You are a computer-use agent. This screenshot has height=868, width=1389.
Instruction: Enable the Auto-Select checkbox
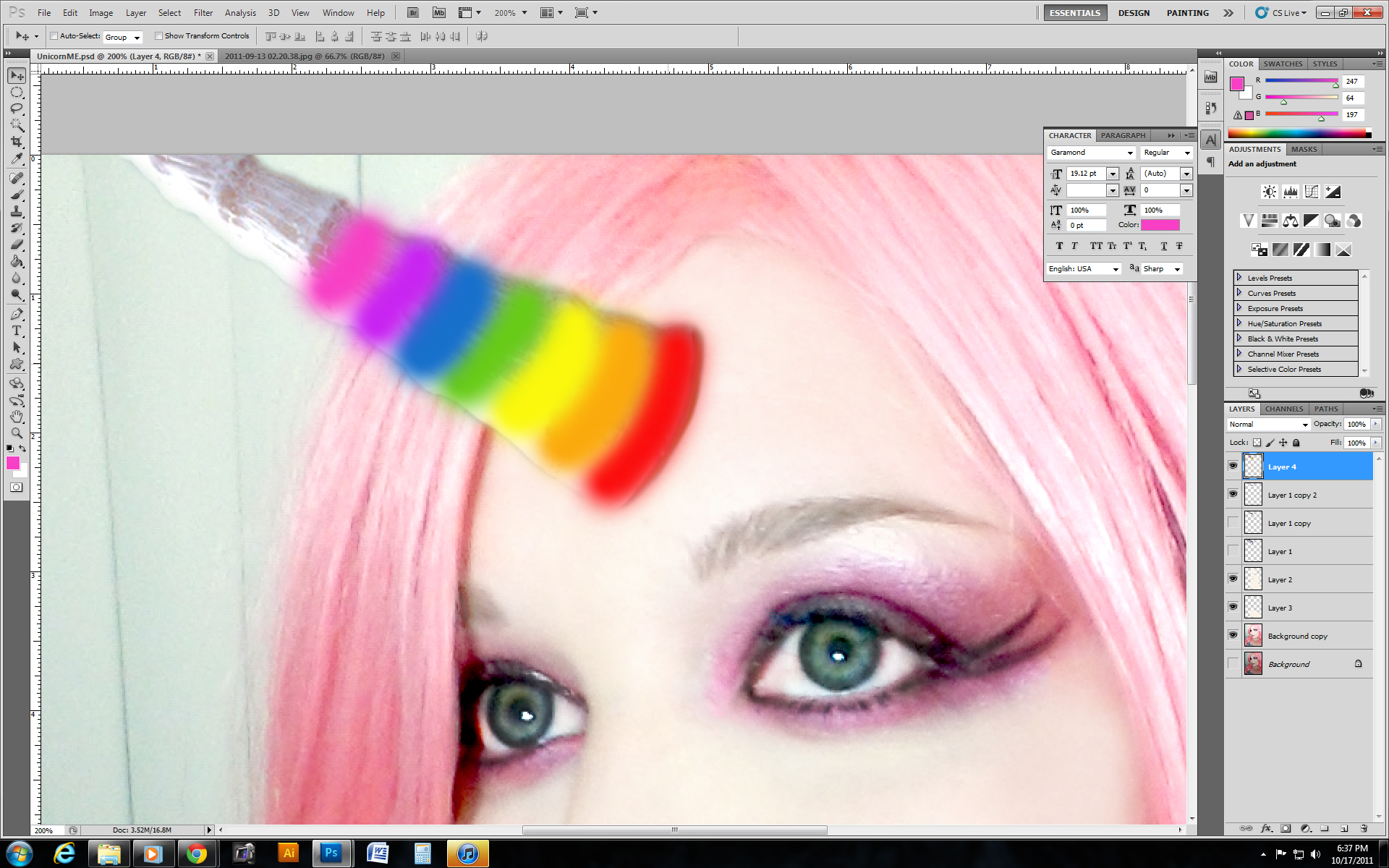tap(54, 36)
